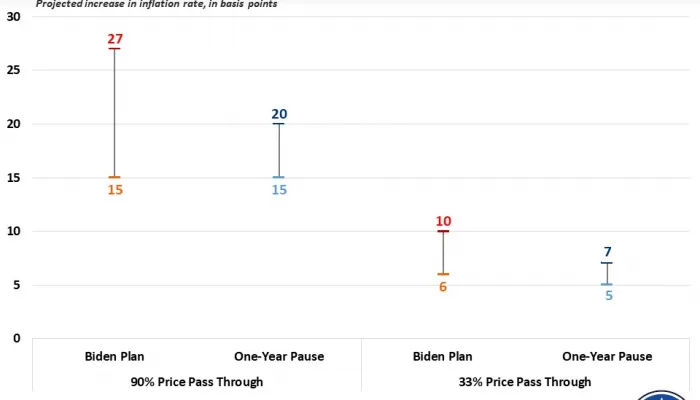
Task: Select Biden Plan label under 33% Pass Through
Action: click(443, 356)
